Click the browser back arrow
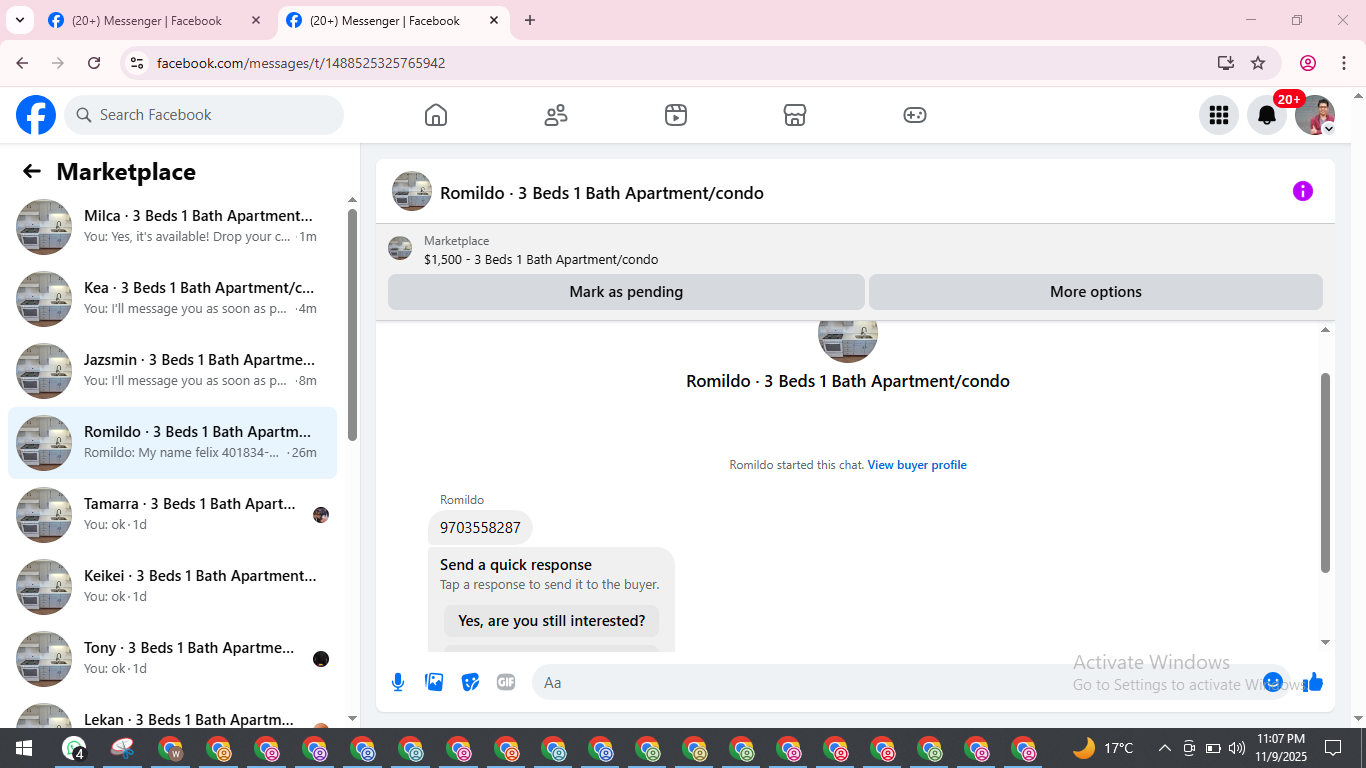This screenshot has height=768, width=1366. click(22, 63)
